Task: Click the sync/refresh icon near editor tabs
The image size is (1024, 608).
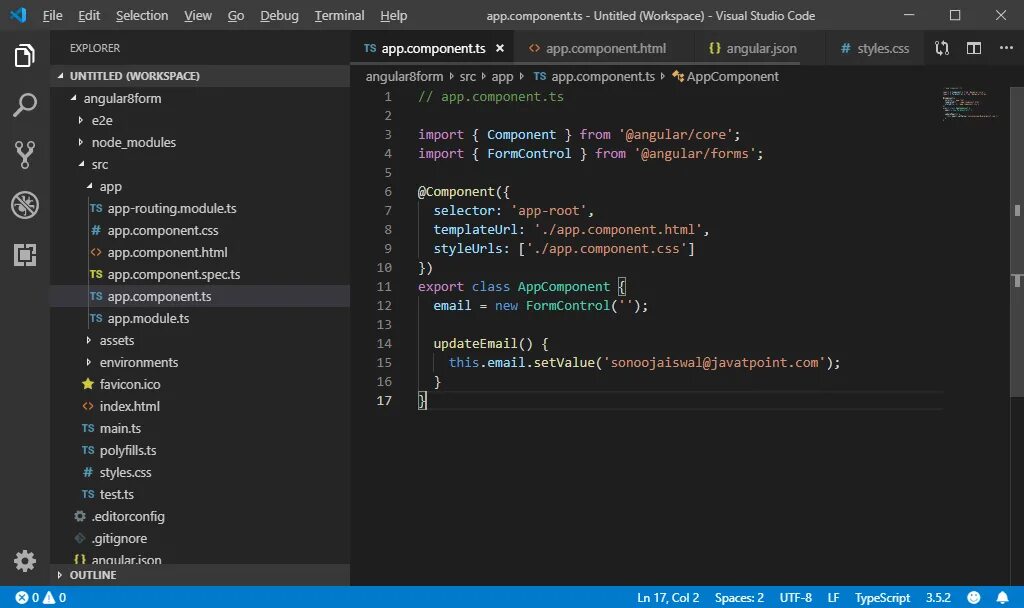Action: pyautogui.click(x=940, y=47)
